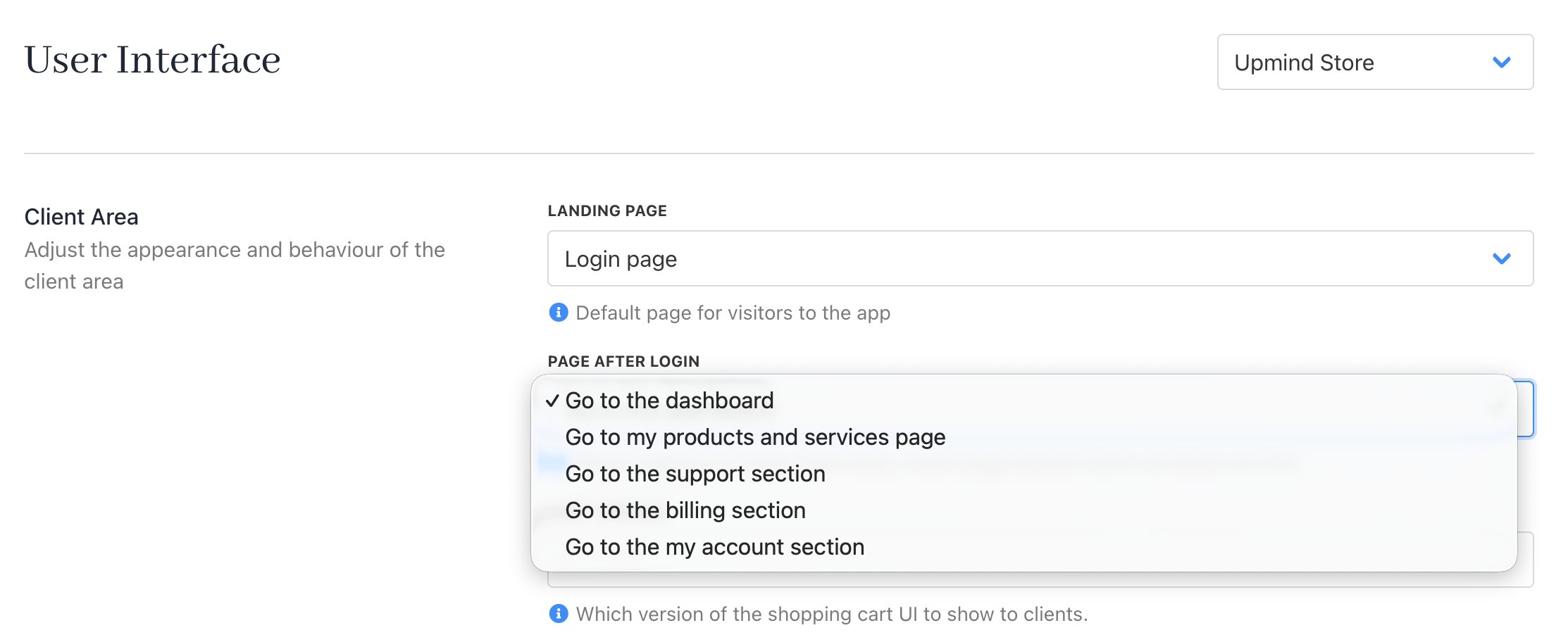Click the checkmark next to Go to the dashboard
1568x642 pixels.
tap(552, 401)
